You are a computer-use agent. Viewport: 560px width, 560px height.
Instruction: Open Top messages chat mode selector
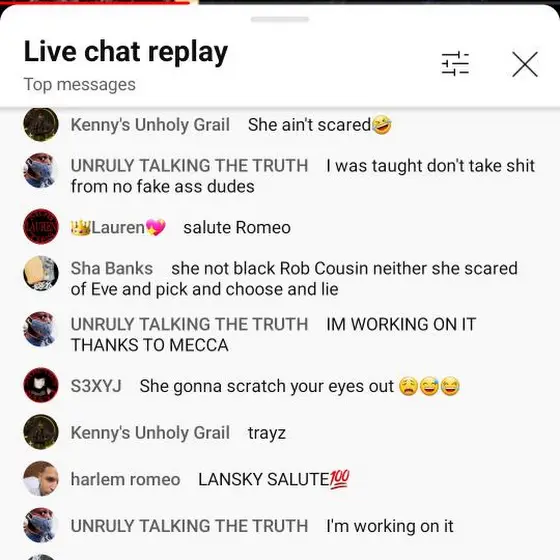tap(80, 85)
